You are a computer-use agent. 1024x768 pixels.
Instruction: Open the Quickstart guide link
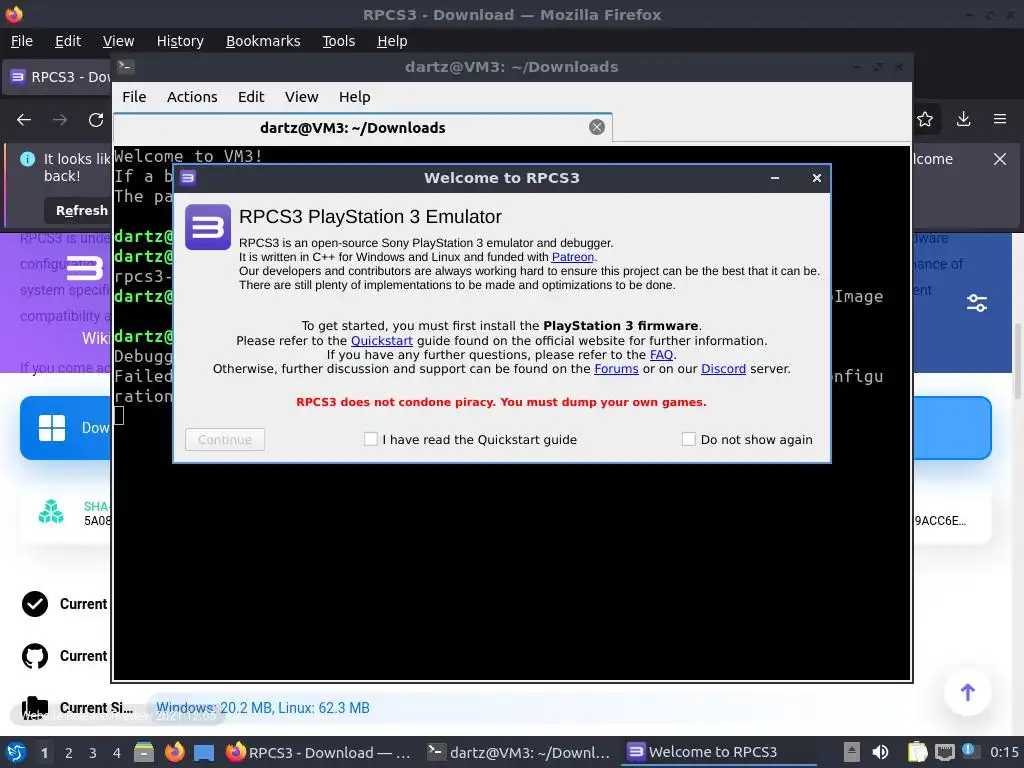click(x=381, y=340)
